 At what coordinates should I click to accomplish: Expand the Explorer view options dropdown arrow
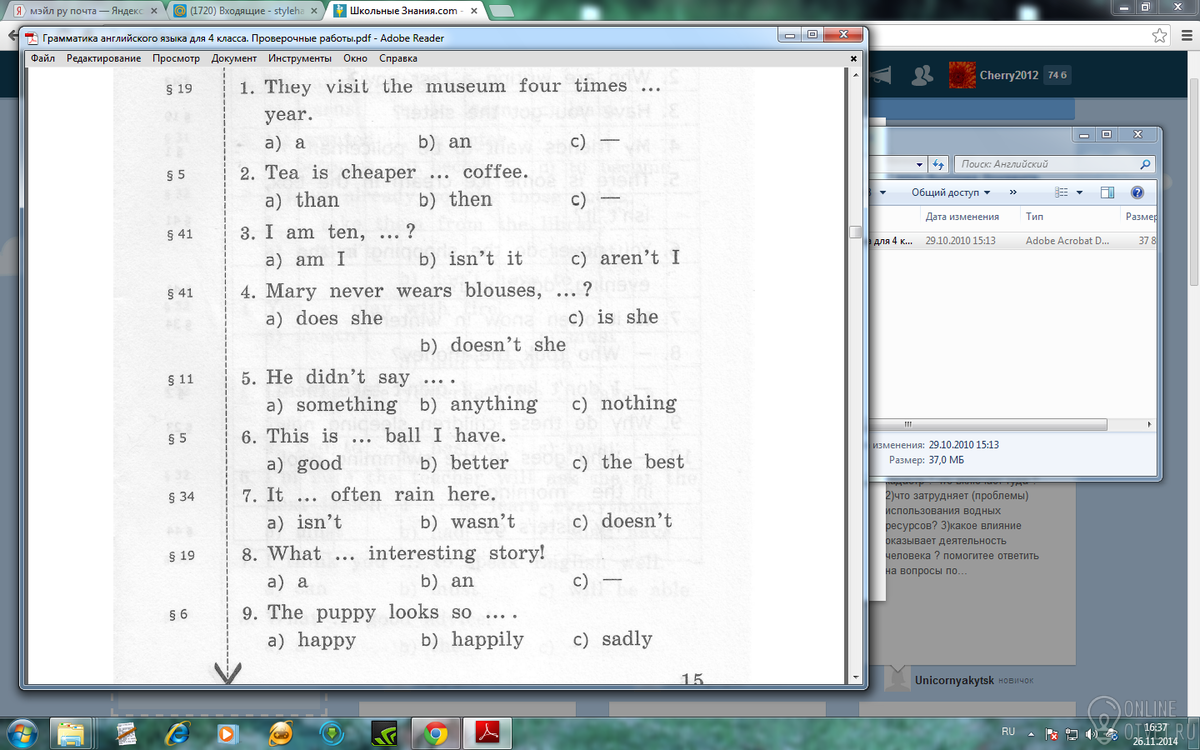tap(1080, 192)
